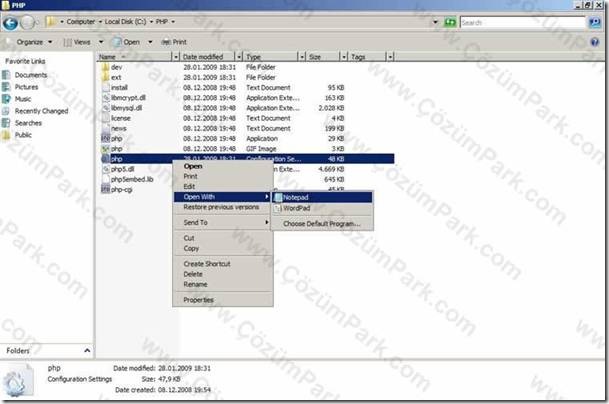
Task: Click Choose Default Program option
Action: (322, 224)
